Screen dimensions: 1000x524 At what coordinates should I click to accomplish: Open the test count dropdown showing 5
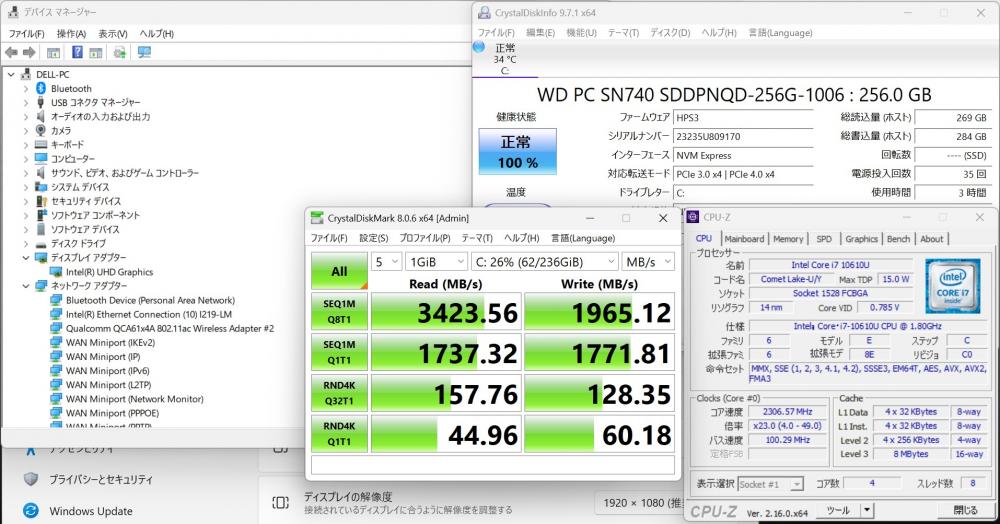[385, 262]
